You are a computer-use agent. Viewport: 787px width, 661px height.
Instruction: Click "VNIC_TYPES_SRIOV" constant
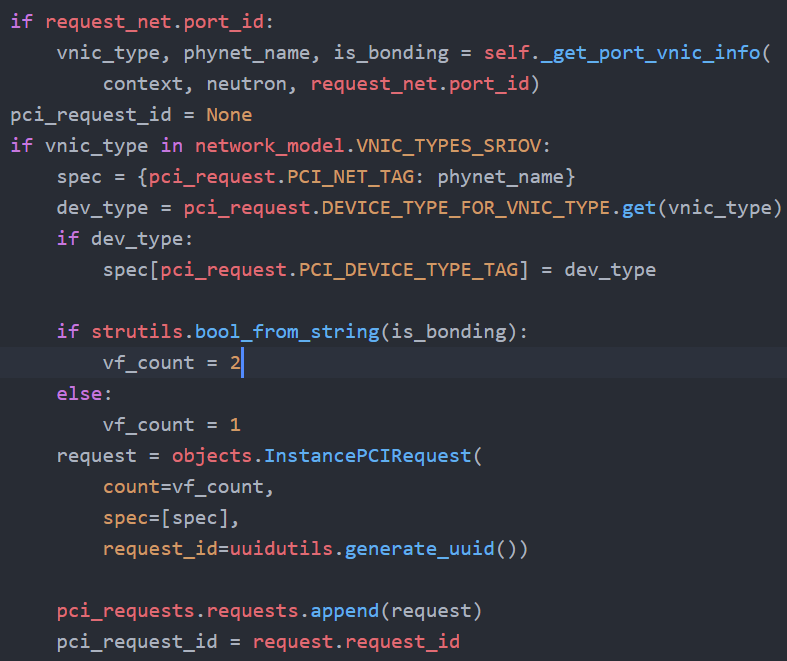[449, 146]
